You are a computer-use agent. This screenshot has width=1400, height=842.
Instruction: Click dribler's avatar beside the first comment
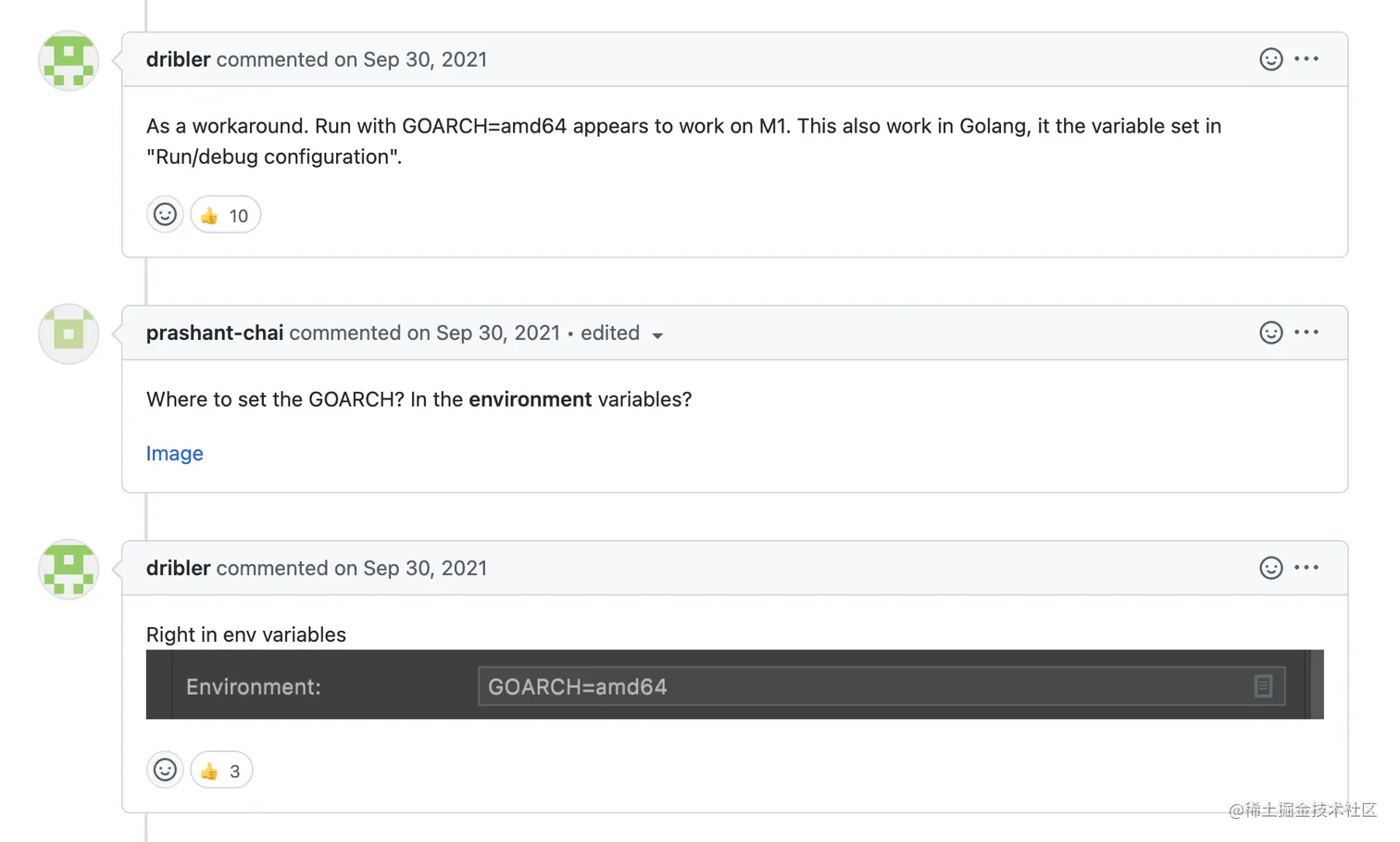point(69,60)
